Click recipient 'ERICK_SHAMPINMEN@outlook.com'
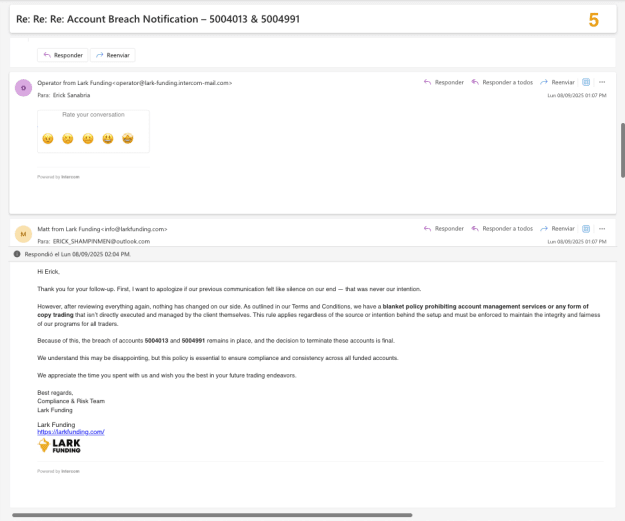Image resolution: width=625 pixels, height=521 pixels. (x=101, y=242)
